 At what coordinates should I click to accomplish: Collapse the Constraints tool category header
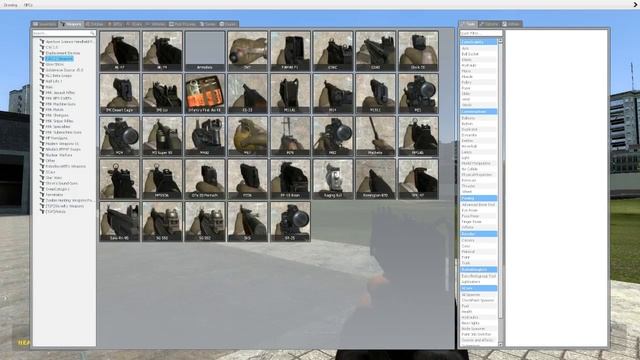point(478,42)
